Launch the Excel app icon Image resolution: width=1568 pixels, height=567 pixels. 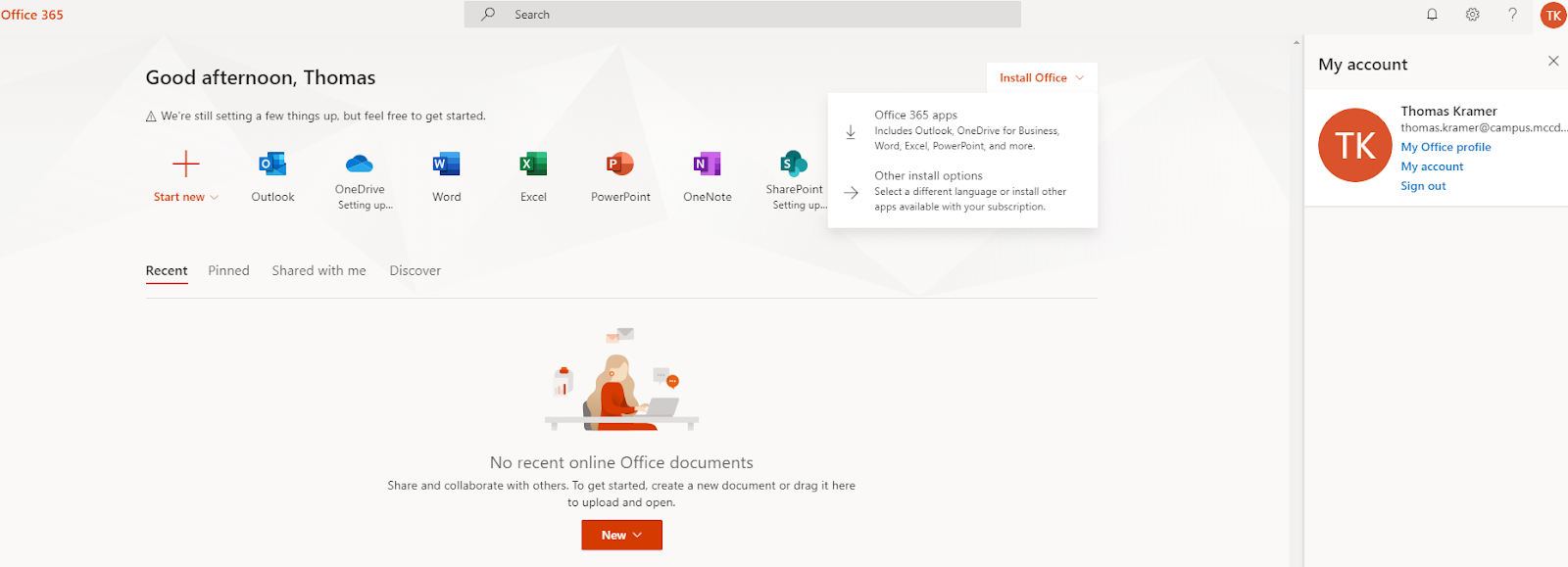(x=533, y=164)
